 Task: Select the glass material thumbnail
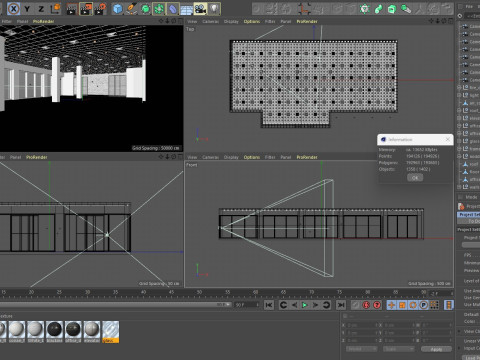[x=110, y=332]
